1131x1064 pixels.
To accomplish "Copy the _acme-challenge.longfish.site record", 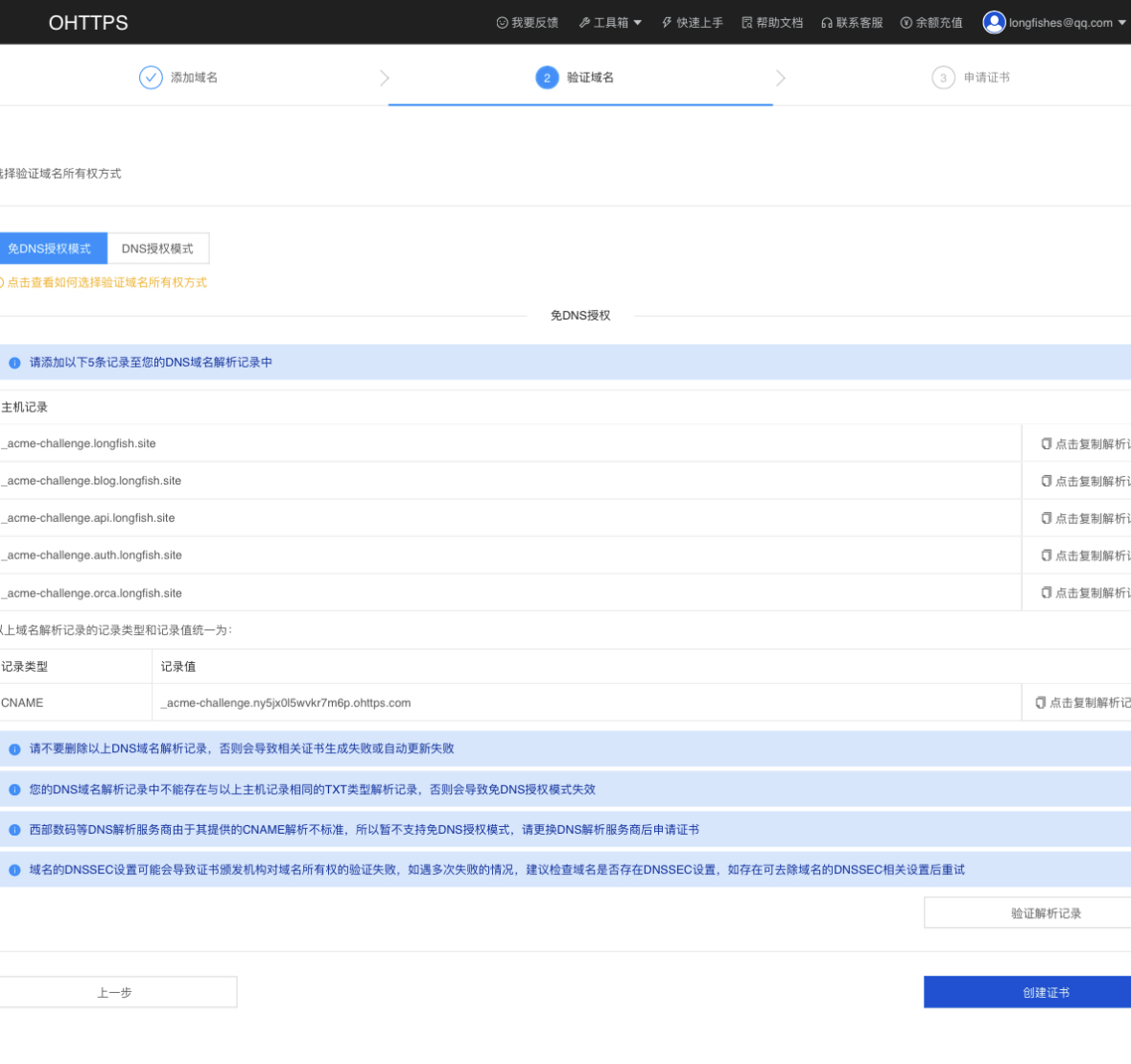I will tap(1085, 444).
